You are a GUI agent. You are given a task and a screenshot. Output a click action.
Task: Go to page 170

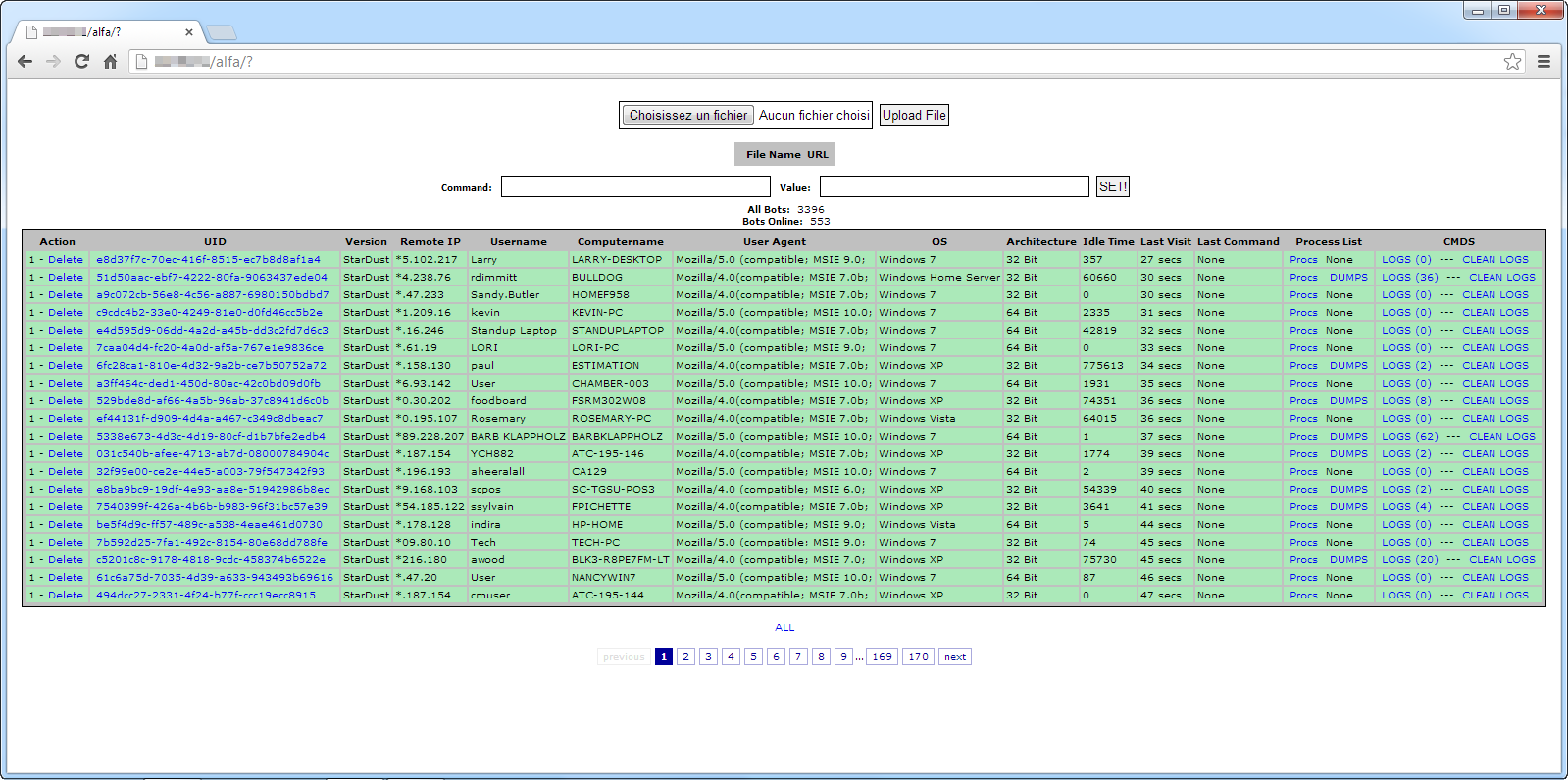[918, 657]
